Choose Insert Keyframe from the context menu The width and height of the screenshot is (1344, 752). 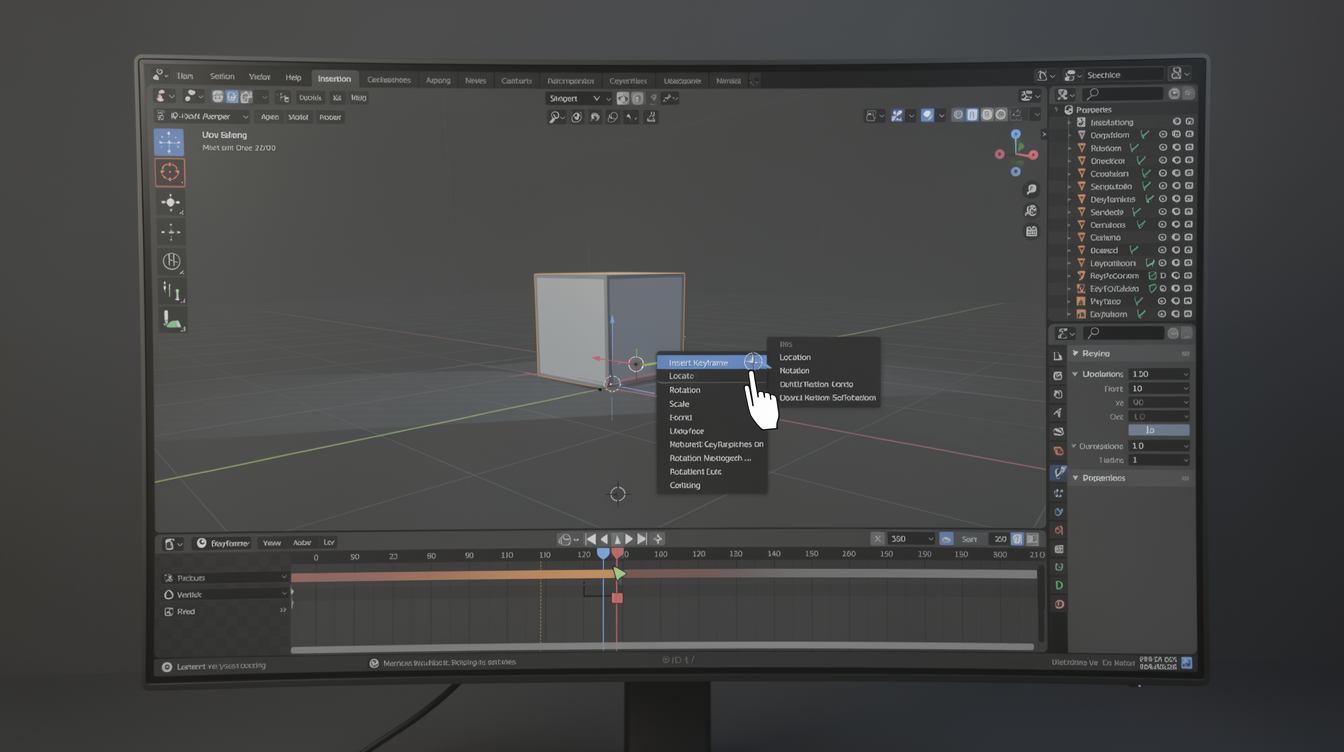point(700,362)
